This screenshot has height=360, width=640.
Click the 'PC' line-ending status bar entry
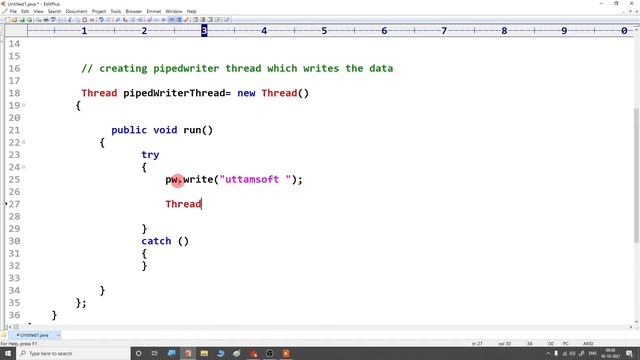566,344
